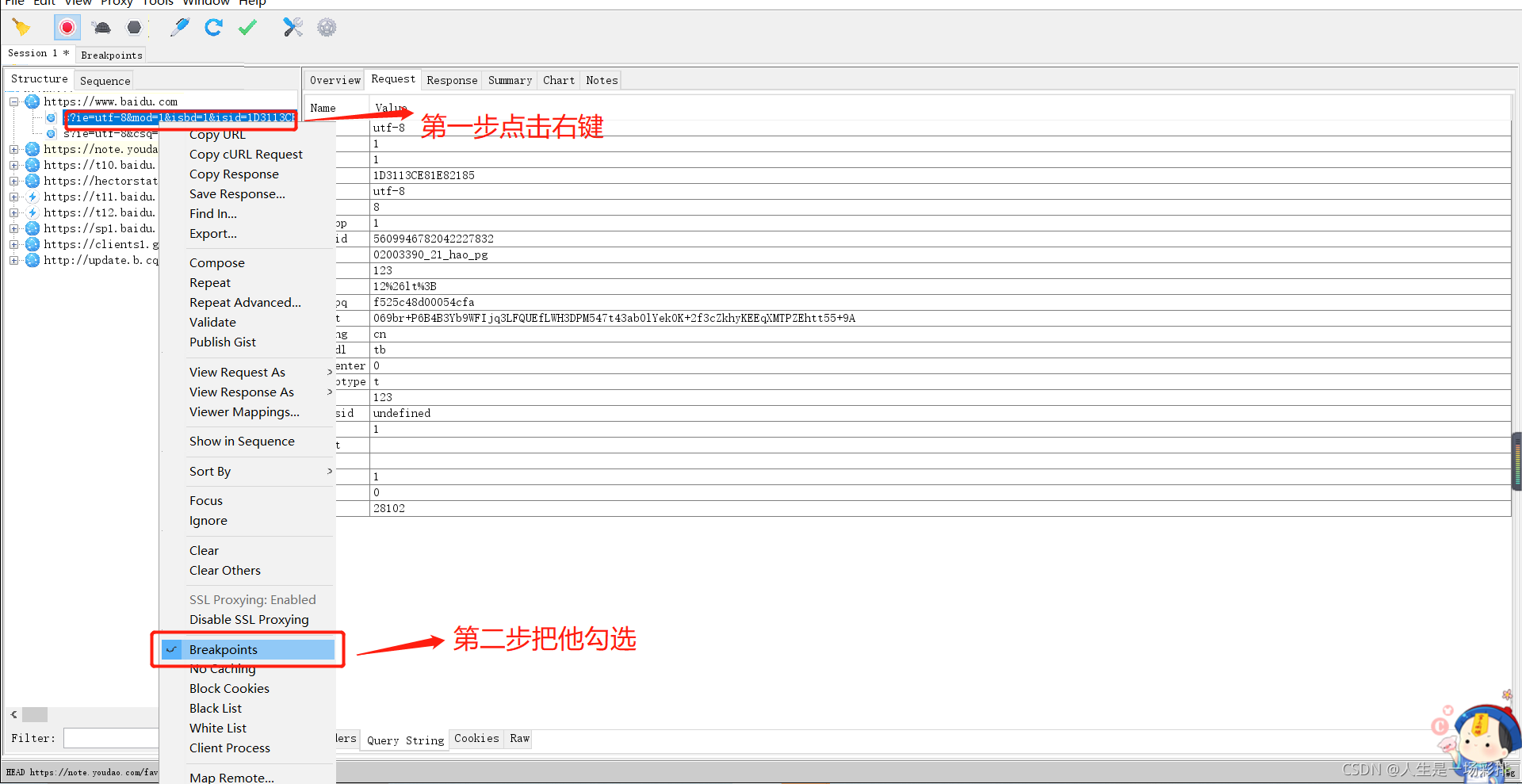This screenshot has width=1522, height=784.
Task: Toggle breakpoints hexagon icon in toolbar
Action: pos(135,28)
